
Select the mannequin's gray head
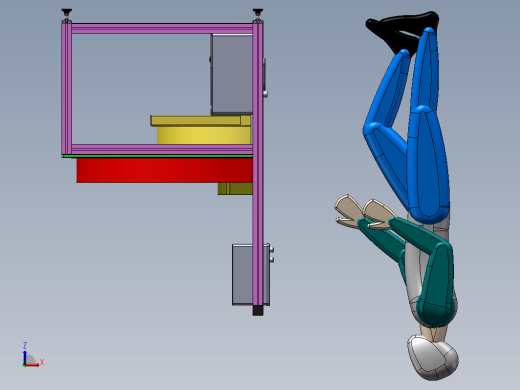[x=433, y=358]
